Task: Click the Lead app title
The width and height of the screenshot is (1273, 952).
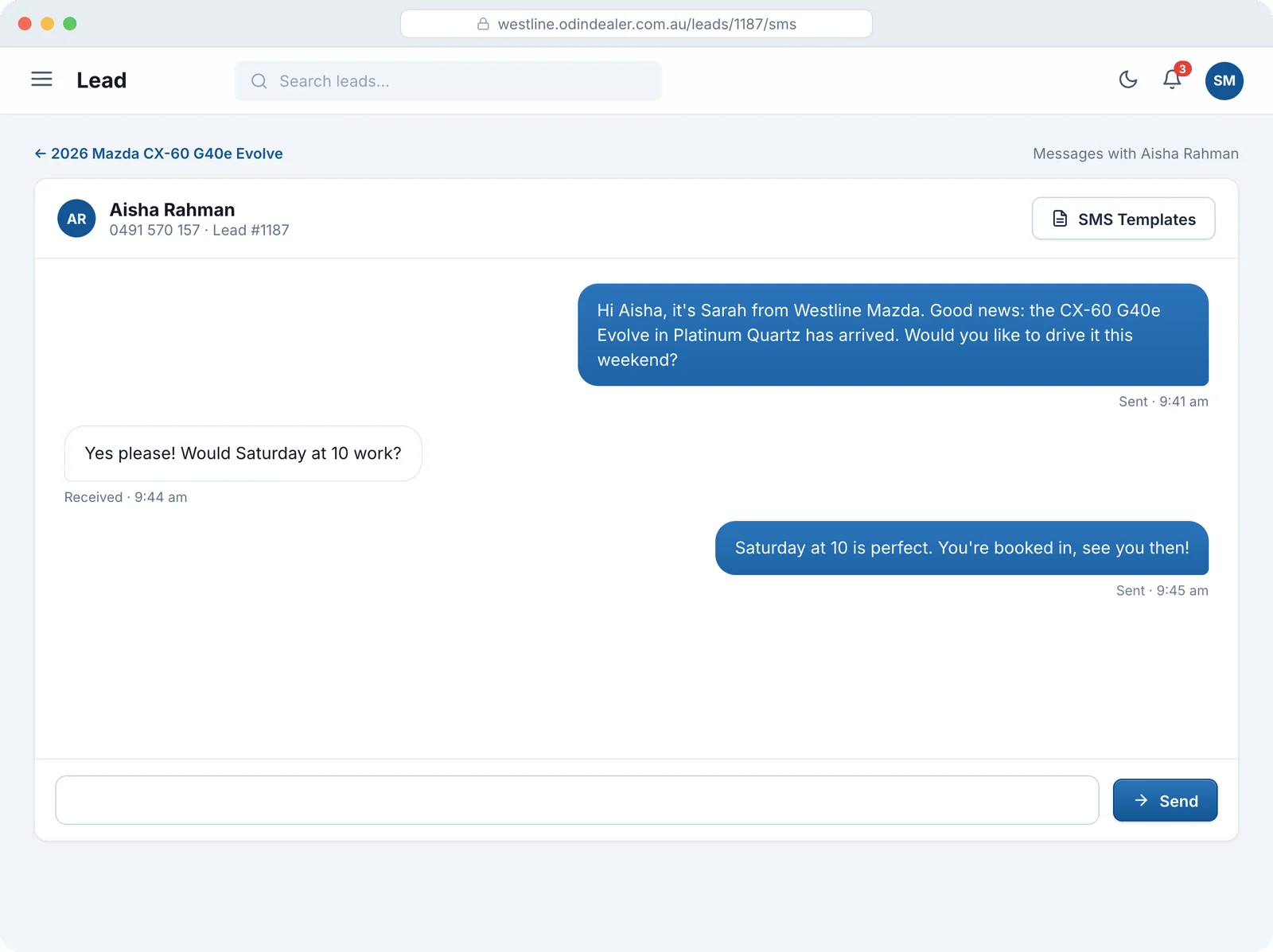Action: pyautogui.click(x=101, y=80)
